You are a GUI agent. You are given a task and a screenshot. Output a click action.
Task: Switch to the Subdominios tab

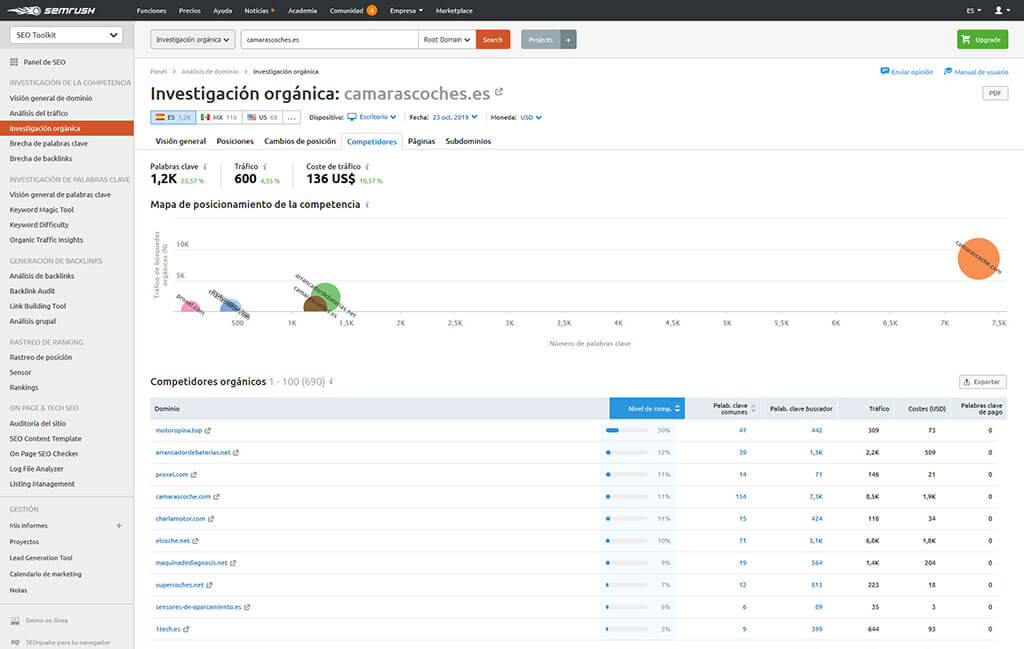coord(468,141)
